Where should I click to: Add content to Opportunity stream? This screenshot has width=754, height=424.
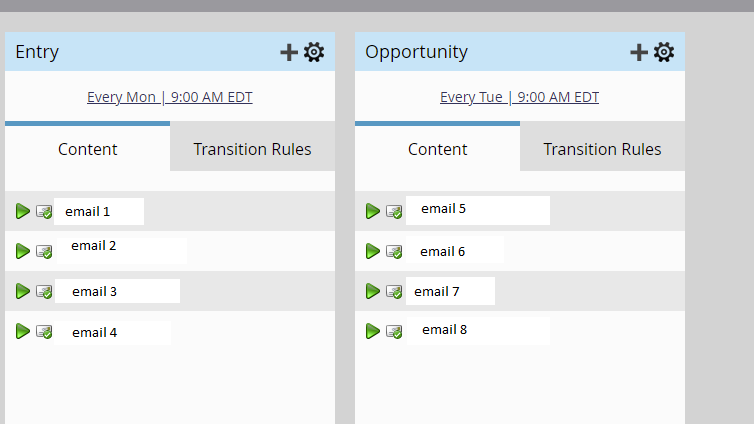tap(639, 52)
